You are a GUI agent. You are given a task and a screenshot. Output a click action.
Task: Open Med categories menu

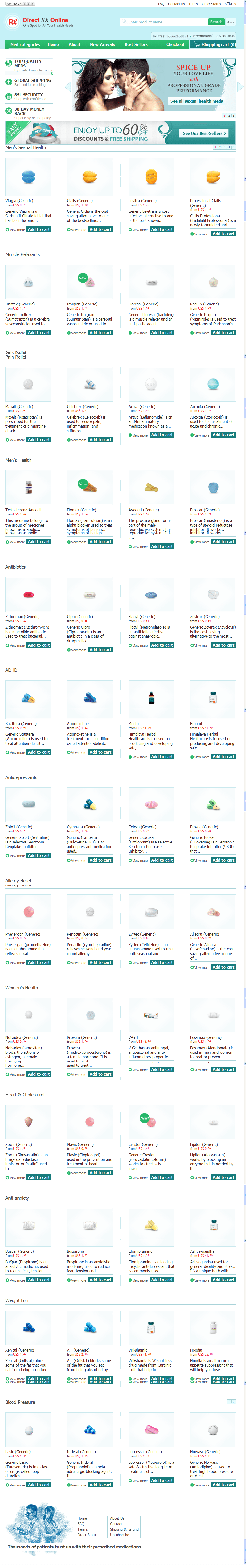[25, 45]
